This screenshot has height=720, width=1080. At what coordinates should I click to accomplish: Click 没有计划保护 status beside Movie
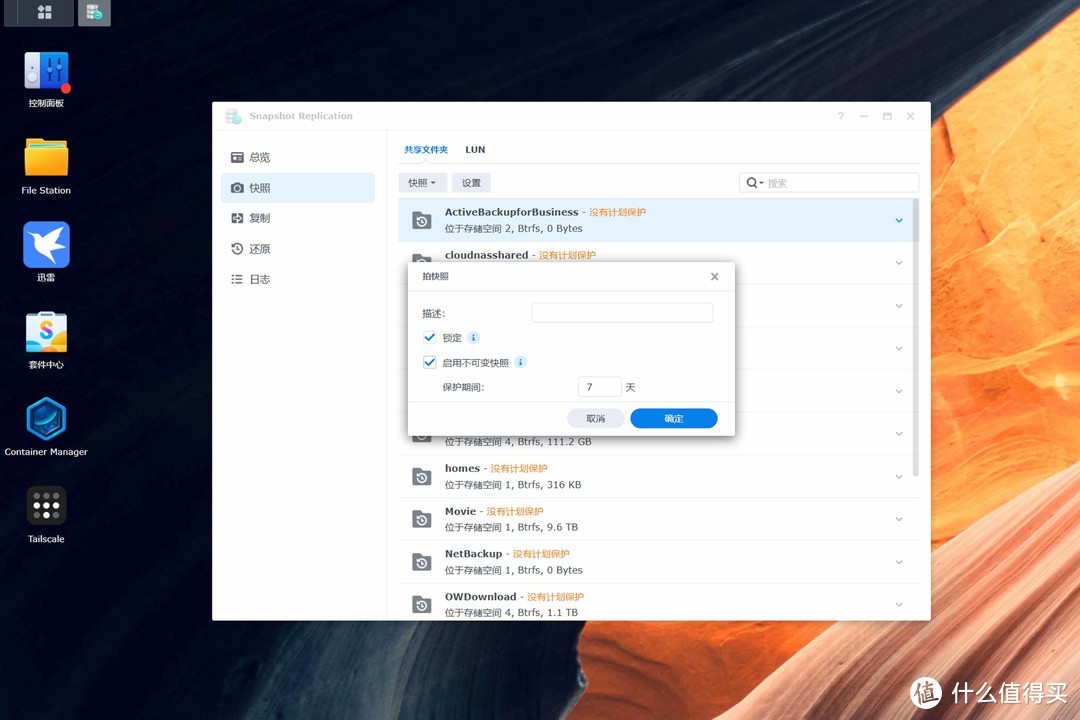coord(515,511)
